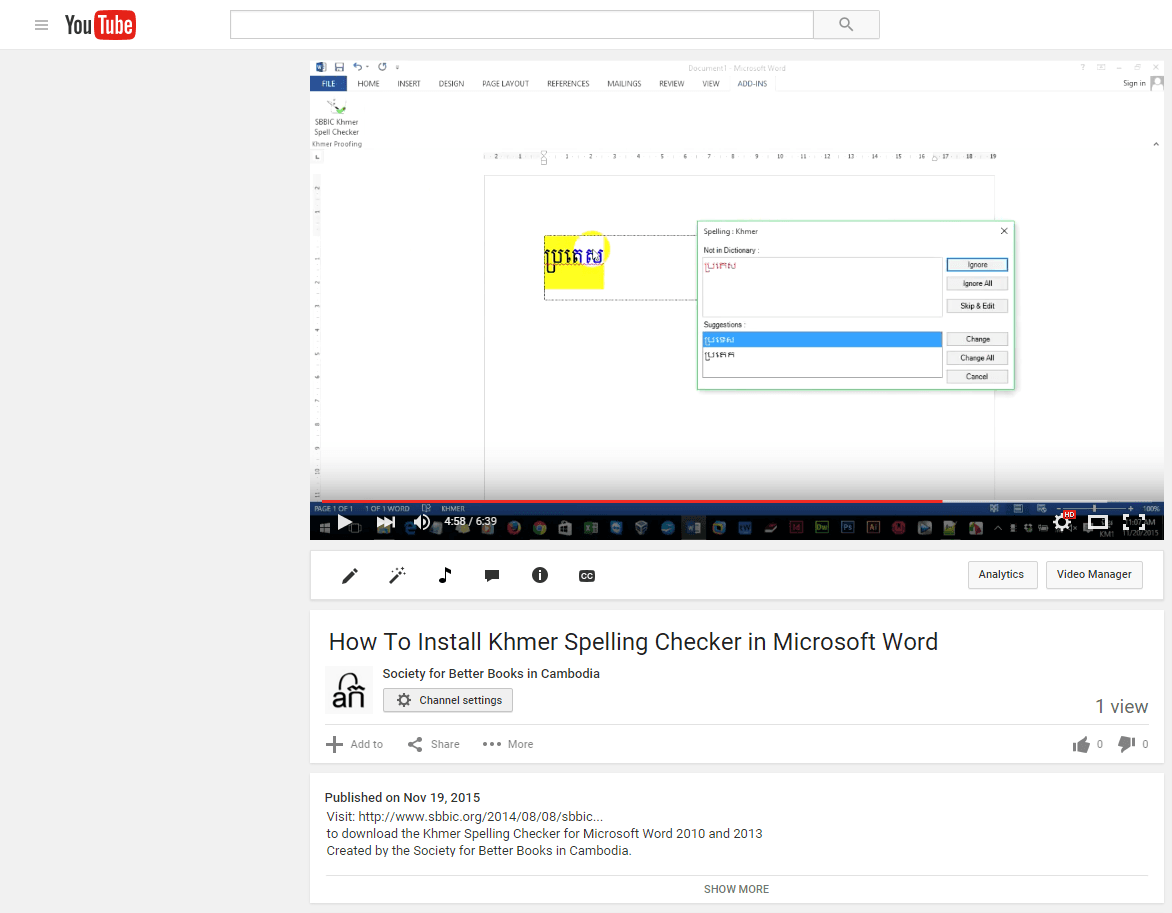The height and width of the screenshot is (913, 1172).
Task: Collapse the Word ribbon arrow
Action: (x=1156, y=144)
